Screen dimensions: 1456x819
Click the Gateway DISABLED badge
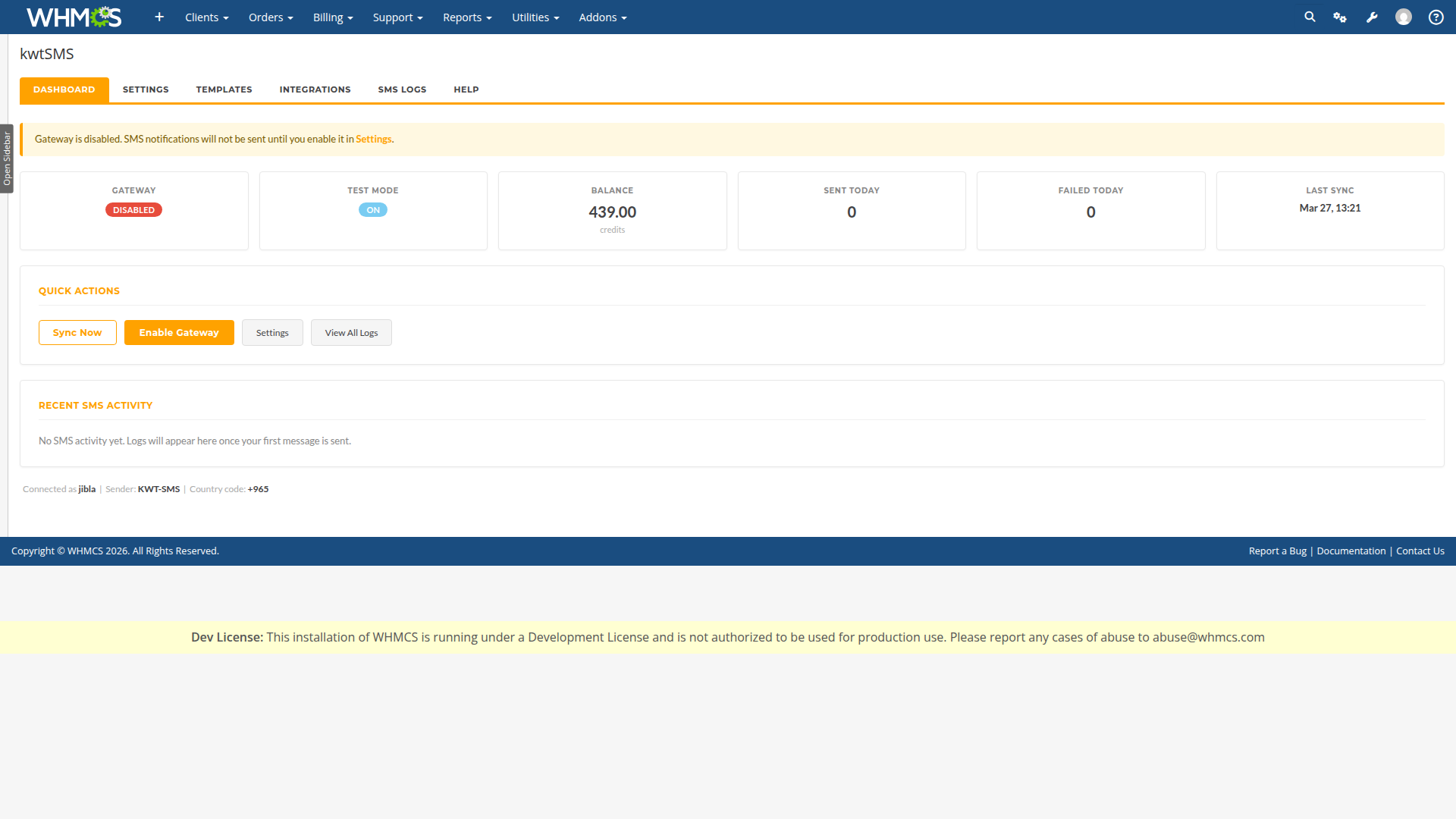(133, 210)
